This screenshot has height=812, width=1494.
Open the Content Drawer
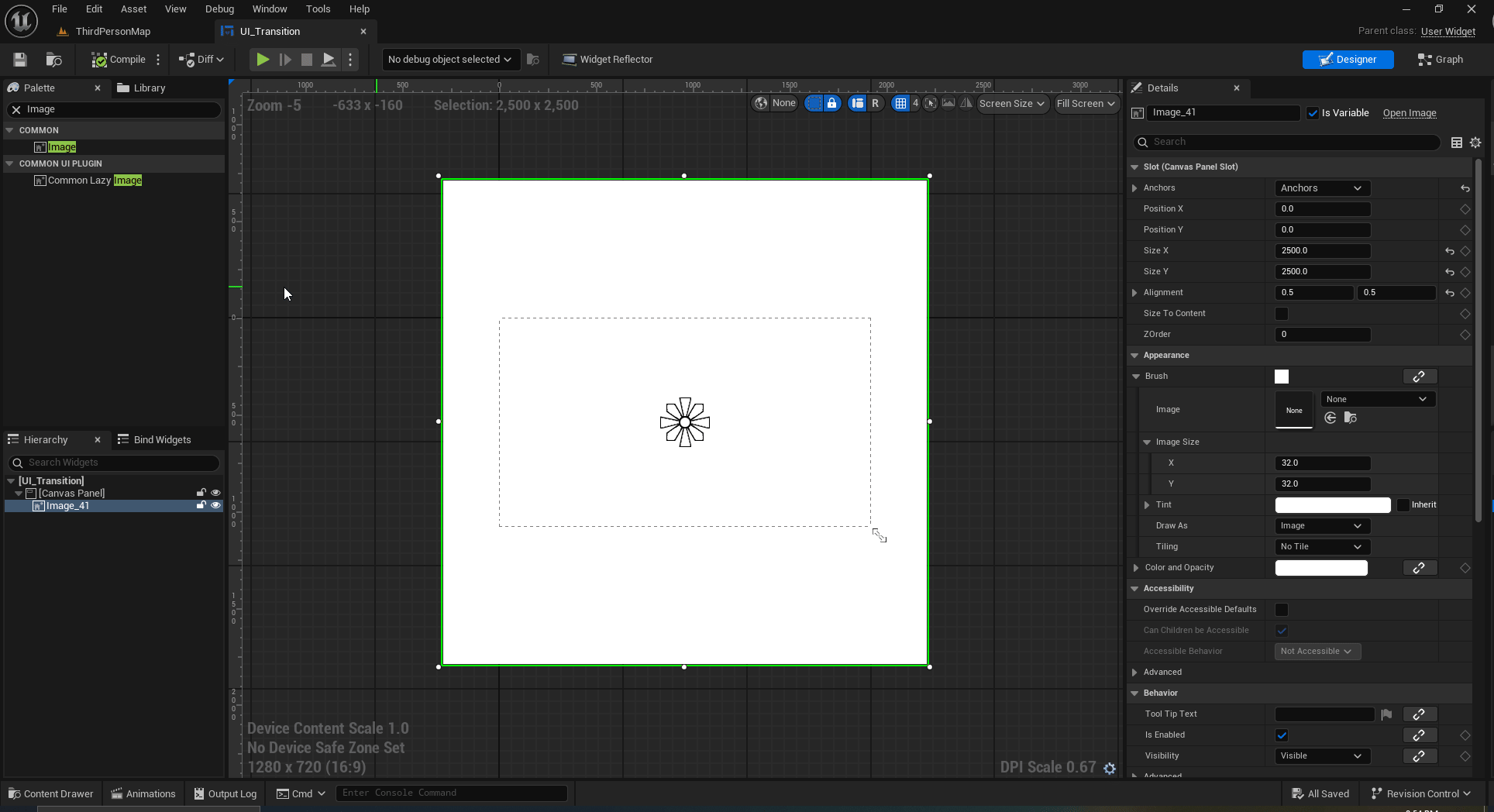[x=50, y=793]
